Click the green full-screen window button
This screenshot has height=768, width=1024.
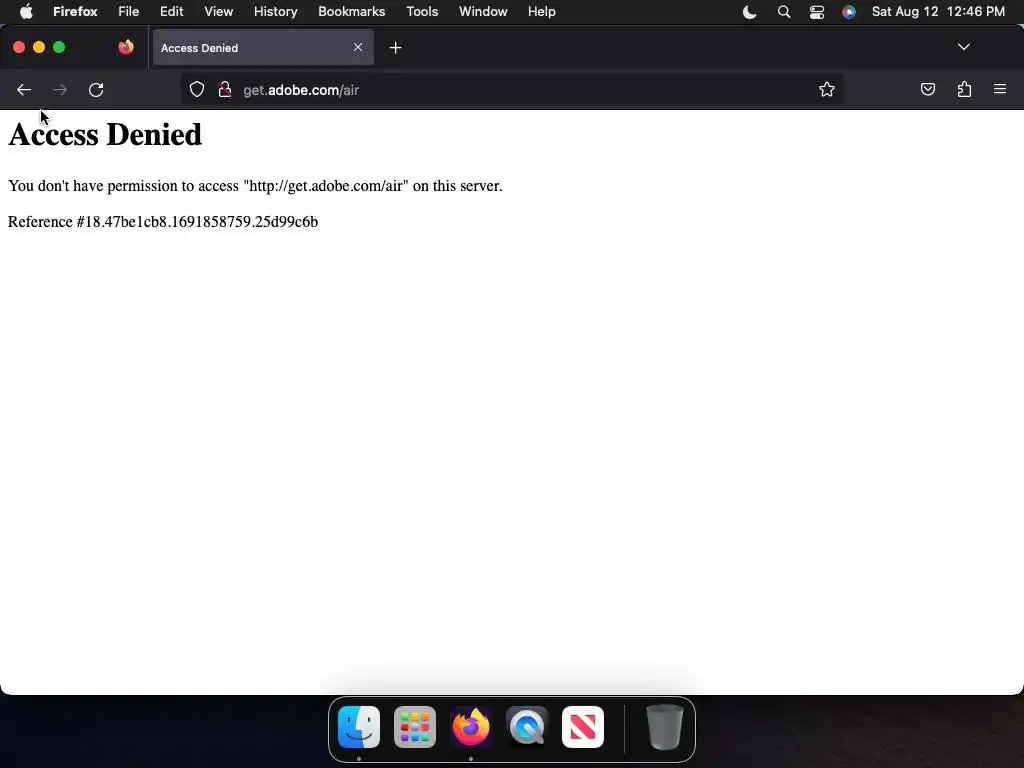59,47
